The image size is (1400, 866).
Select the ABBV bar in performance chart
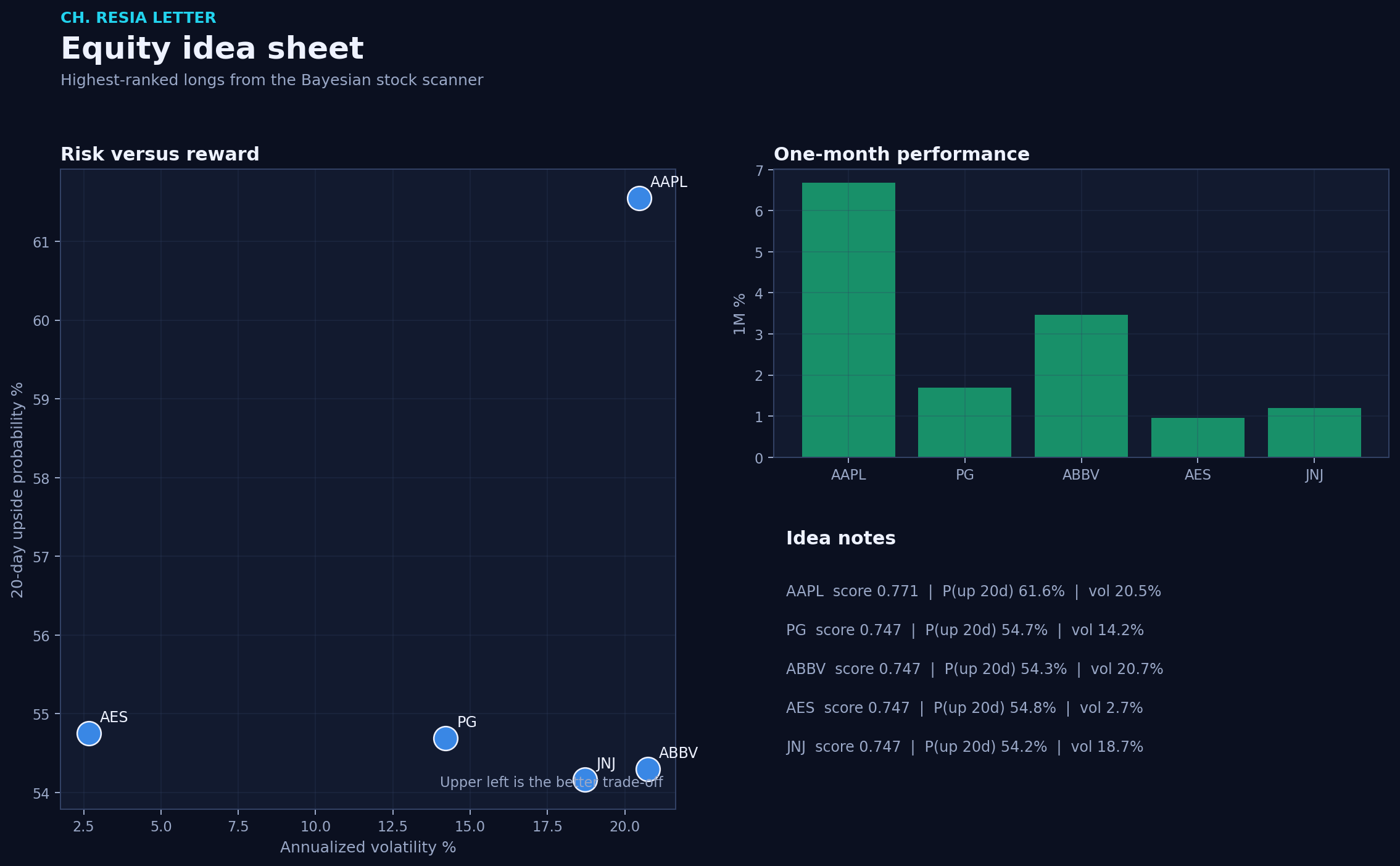coord(1081,386)
